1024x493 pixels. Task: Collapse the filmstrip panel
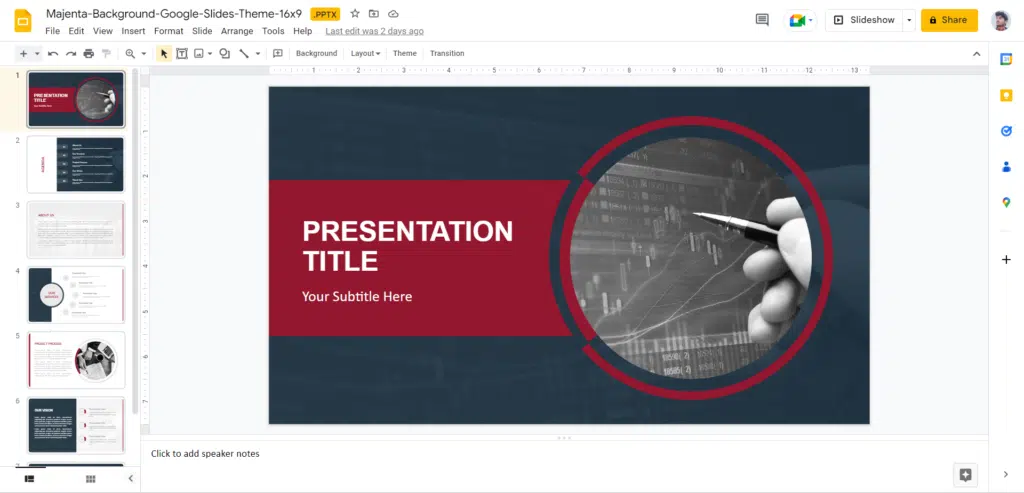[130, 479]
